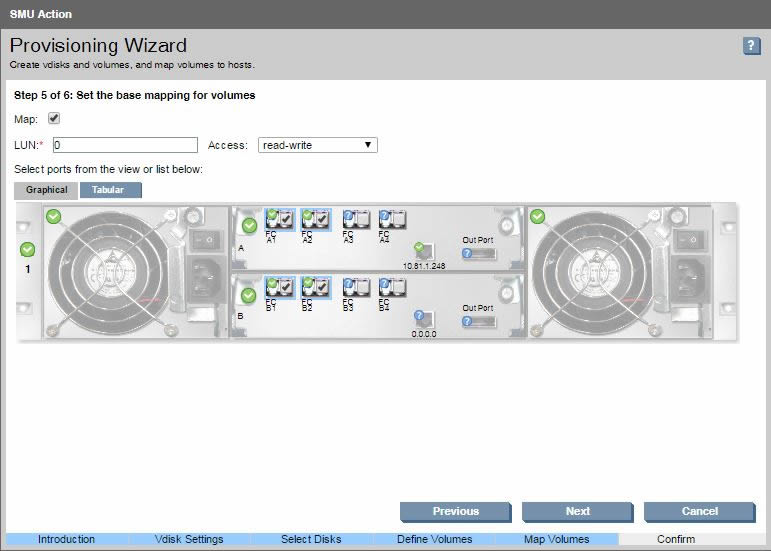Uncheck the Map checkbox

click(x=55, y=118)
